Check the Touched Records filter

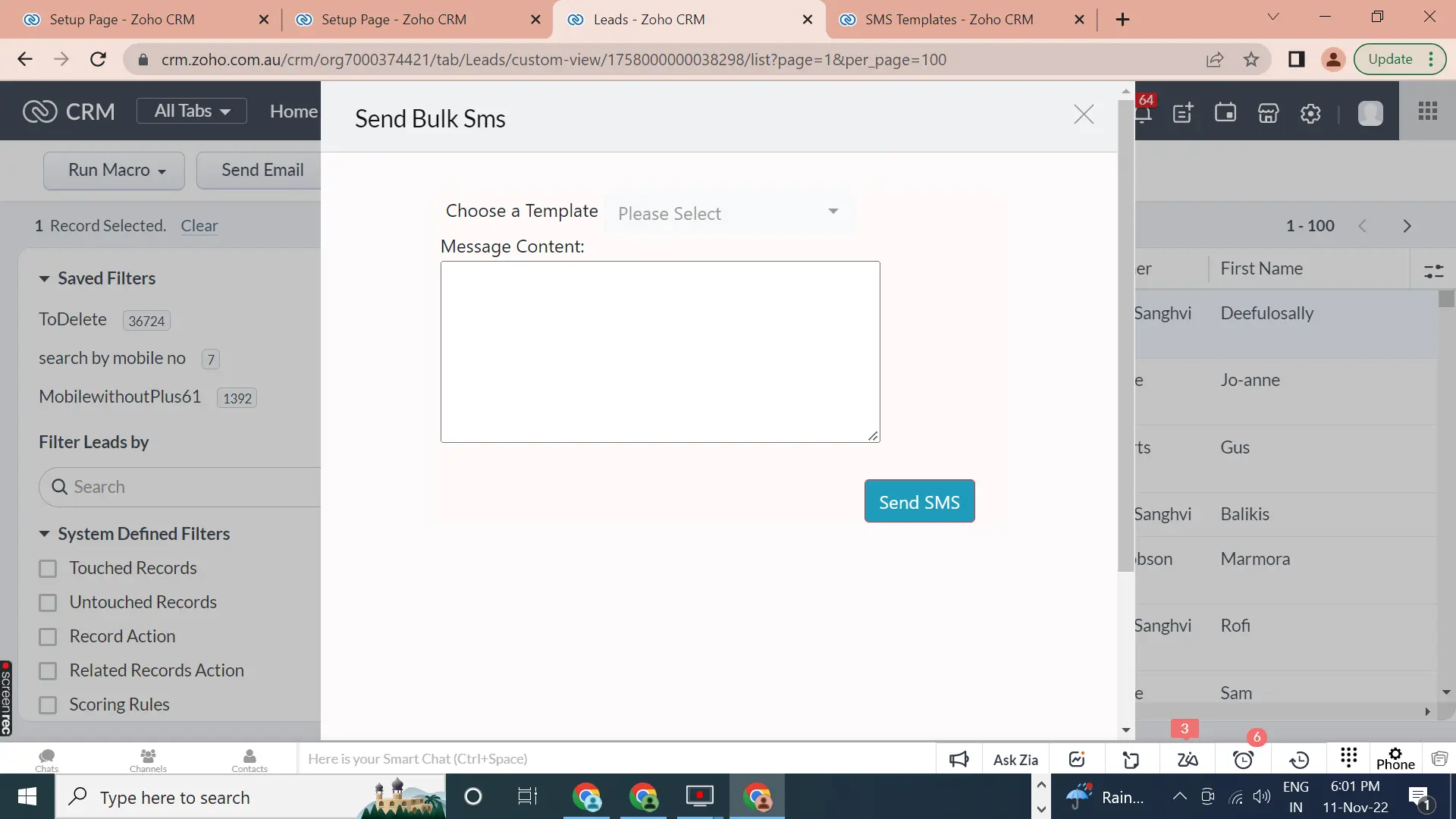tap(49, 568)
